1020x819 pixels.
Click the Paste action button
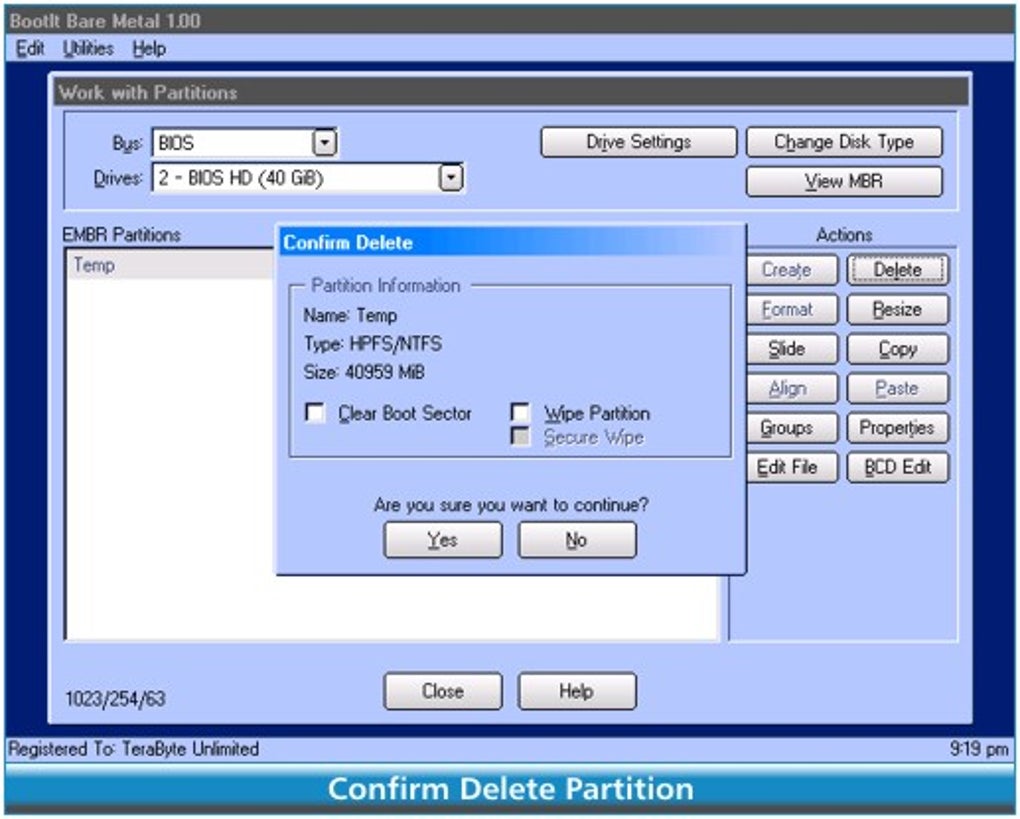coord(898,389)
